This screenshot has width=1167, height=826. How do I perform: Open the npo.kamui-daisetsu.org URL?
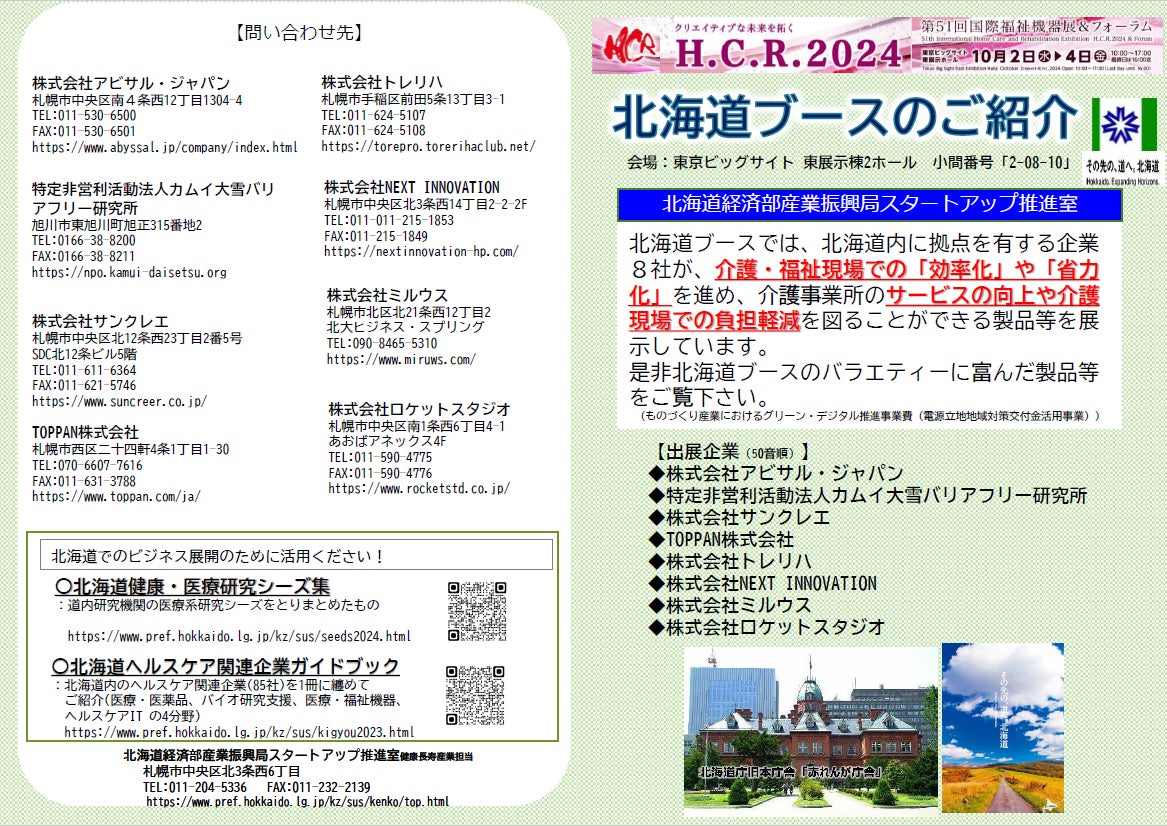click(x=129, y=272)
